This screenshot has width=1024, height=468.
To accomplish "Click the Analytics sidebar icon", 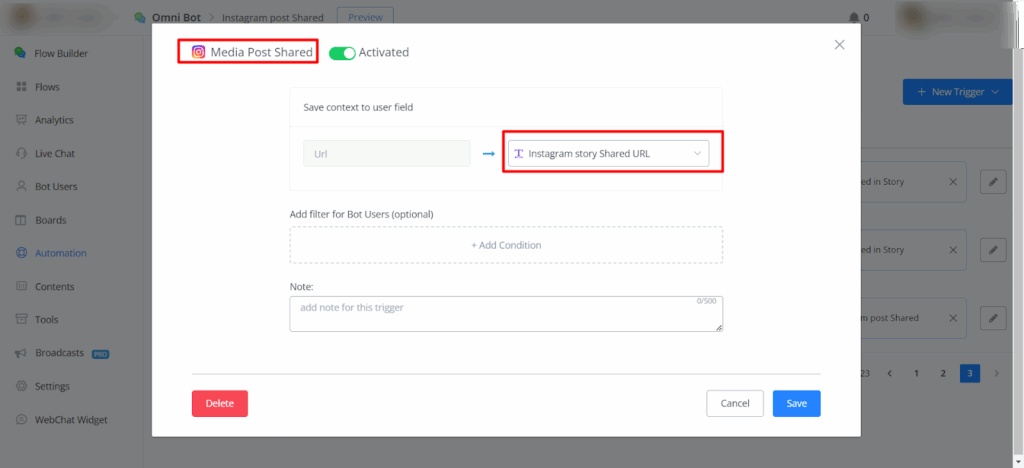I will point(21,120).
